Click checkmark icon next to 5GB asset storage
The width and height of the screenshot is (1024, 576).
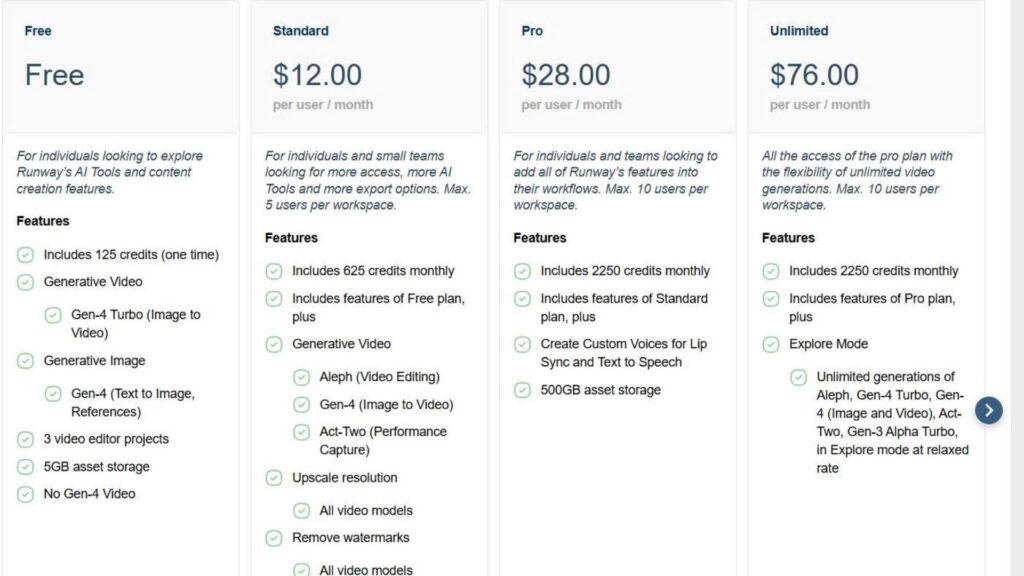pyautogui.click(x=25, y=467)
